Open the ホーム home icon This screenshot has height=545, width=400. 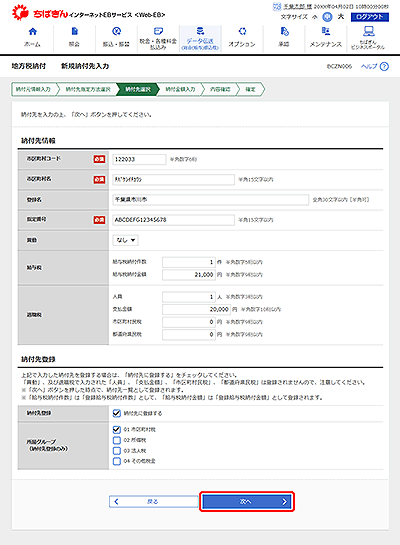pos(33,32)
